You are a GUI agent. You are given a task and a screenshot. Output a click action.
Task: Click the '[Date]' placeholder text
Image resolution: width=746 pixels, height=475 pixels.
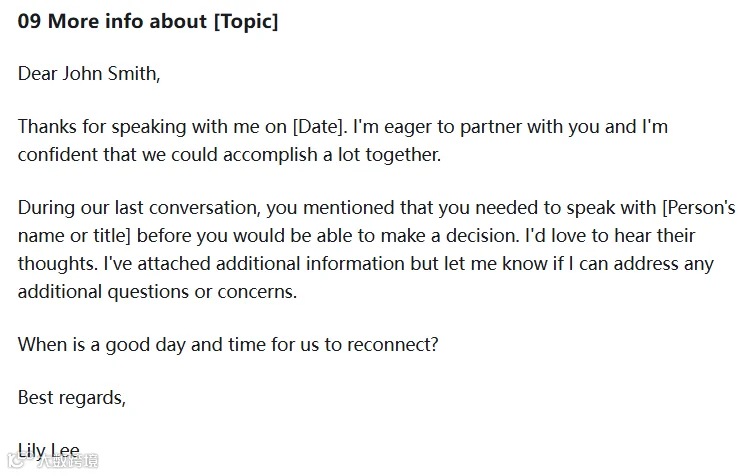tap(317, 127)
